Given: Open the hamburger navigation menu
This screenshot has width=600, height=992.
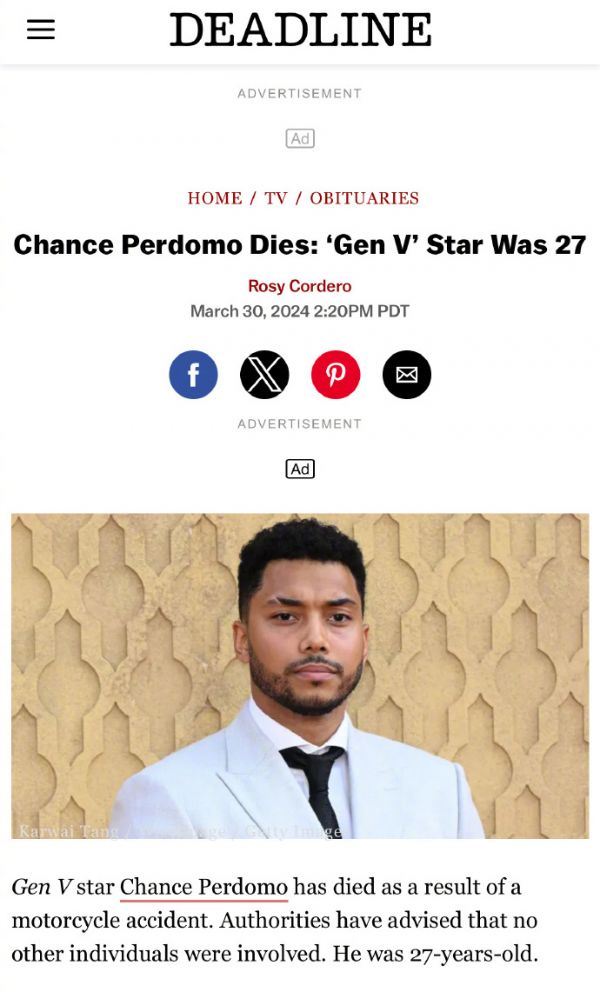Looking at the screenshot, I should point(41,30).
